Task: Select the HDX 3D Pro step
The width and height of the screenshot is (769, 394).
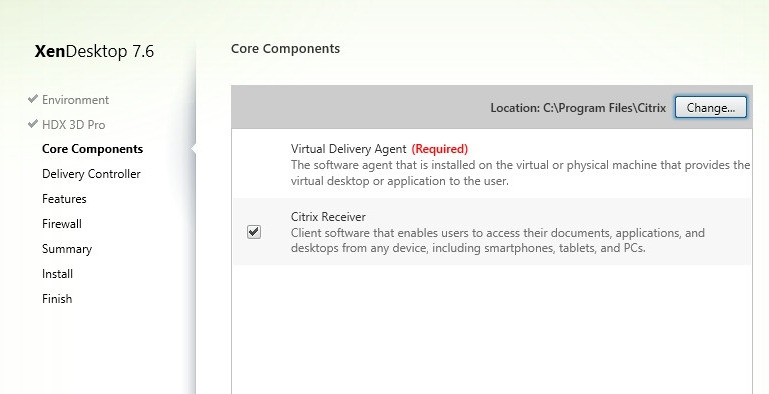Action: pyautogui.click(x=74, y=125)
